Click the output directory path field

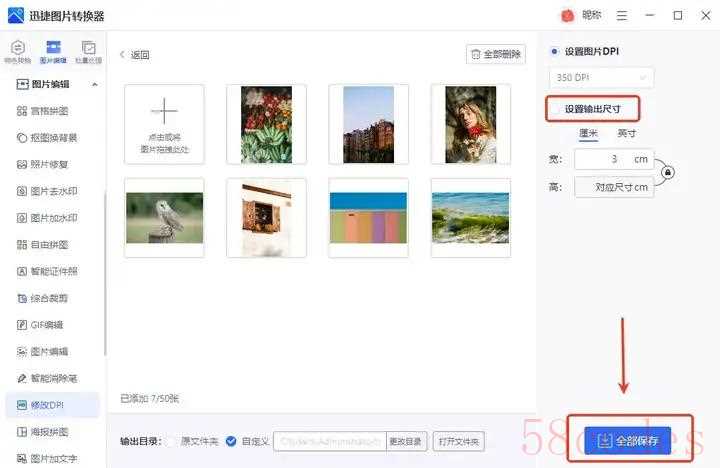(330, 441)
